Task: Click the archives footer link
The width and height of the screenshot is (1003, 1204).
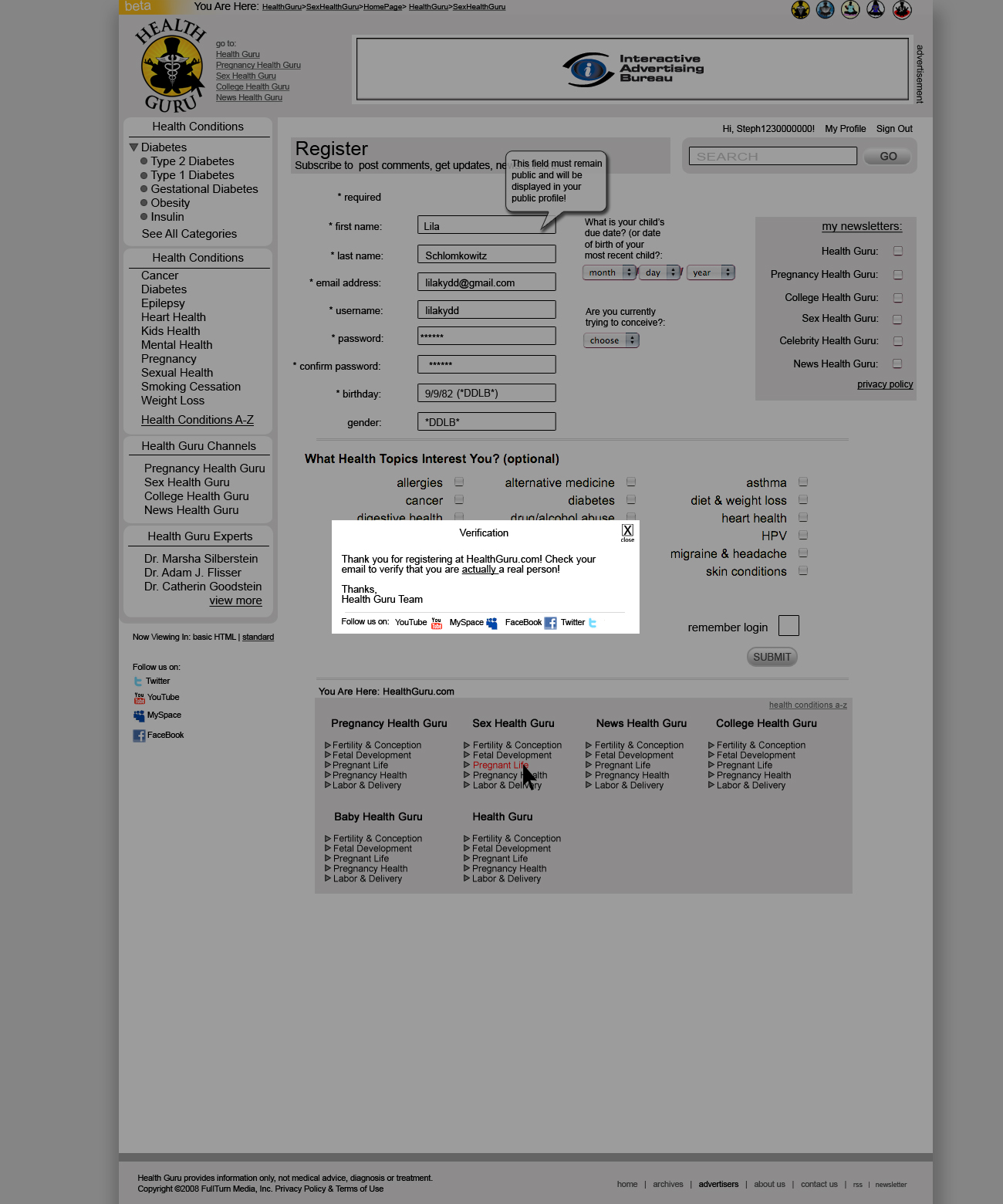Action: click(667, 1184)
